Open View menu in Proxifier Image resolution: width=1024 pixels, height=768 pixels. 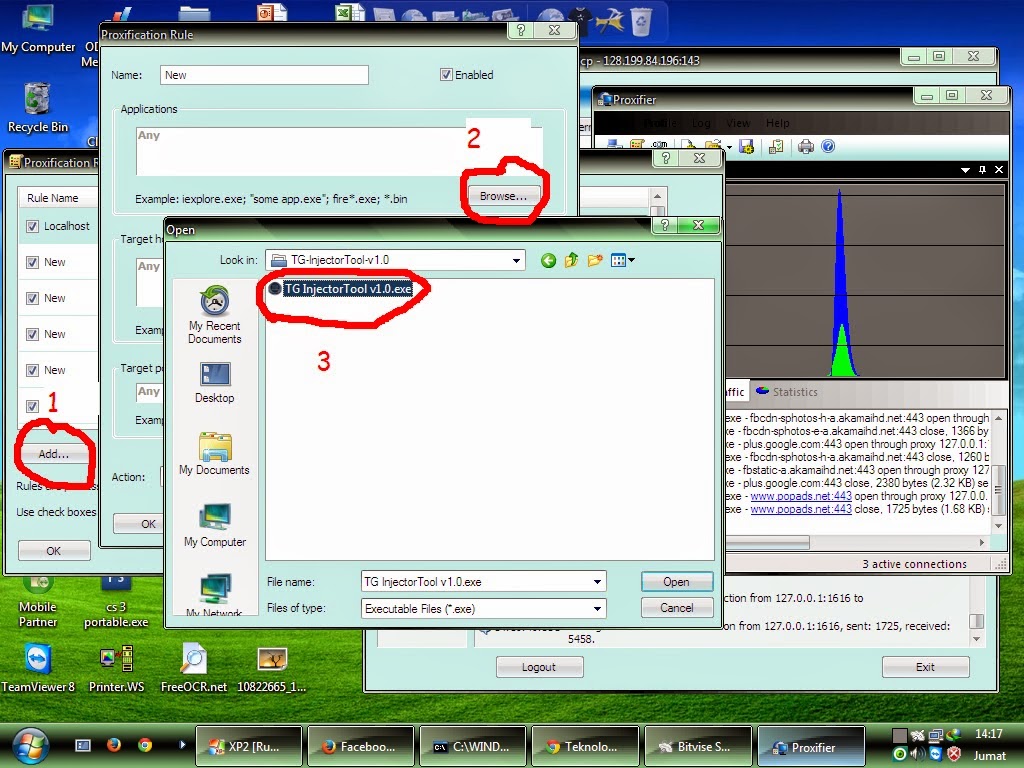(738, 123)
